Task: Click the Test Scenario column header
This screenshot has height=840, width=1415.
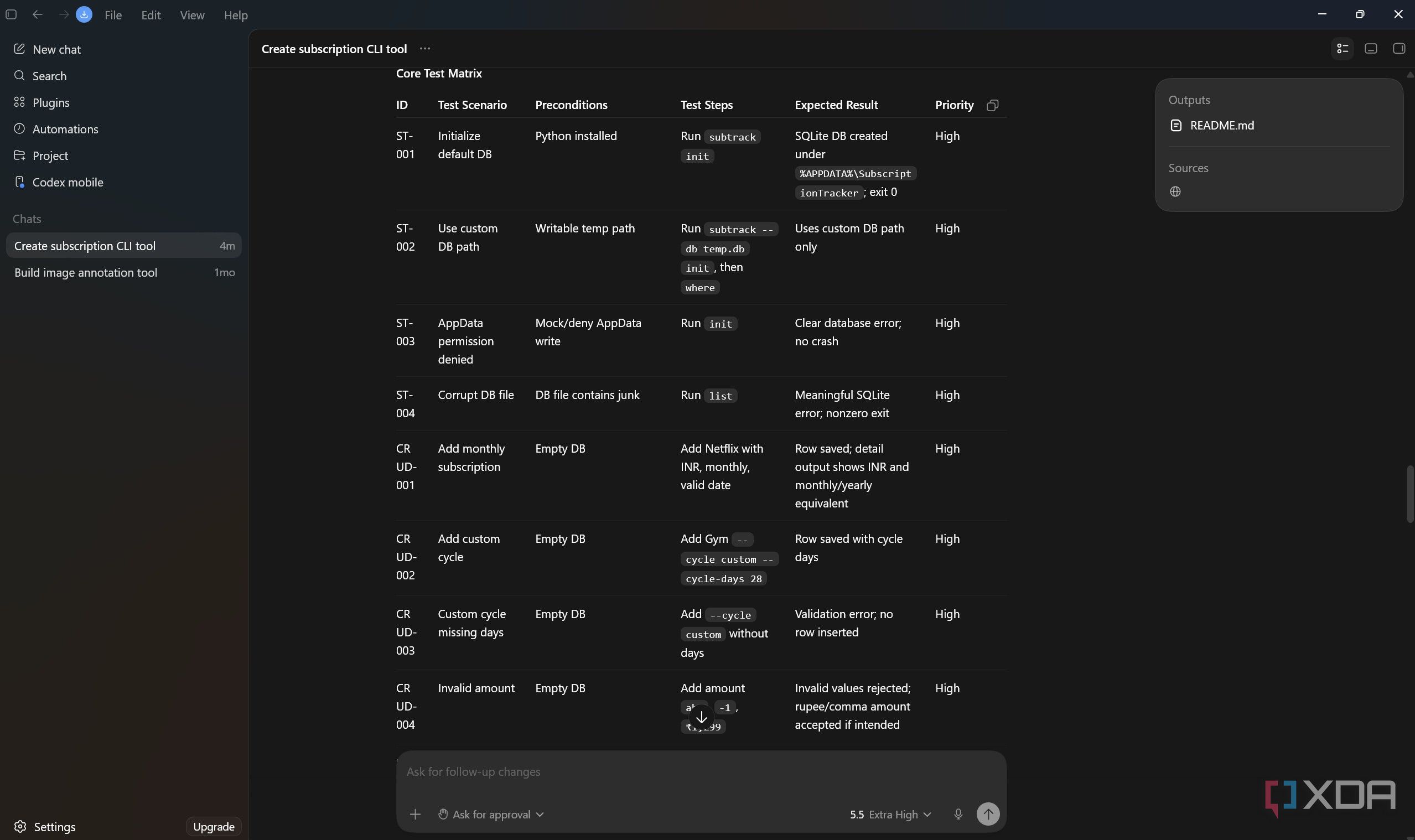Action: coord(472,105)
